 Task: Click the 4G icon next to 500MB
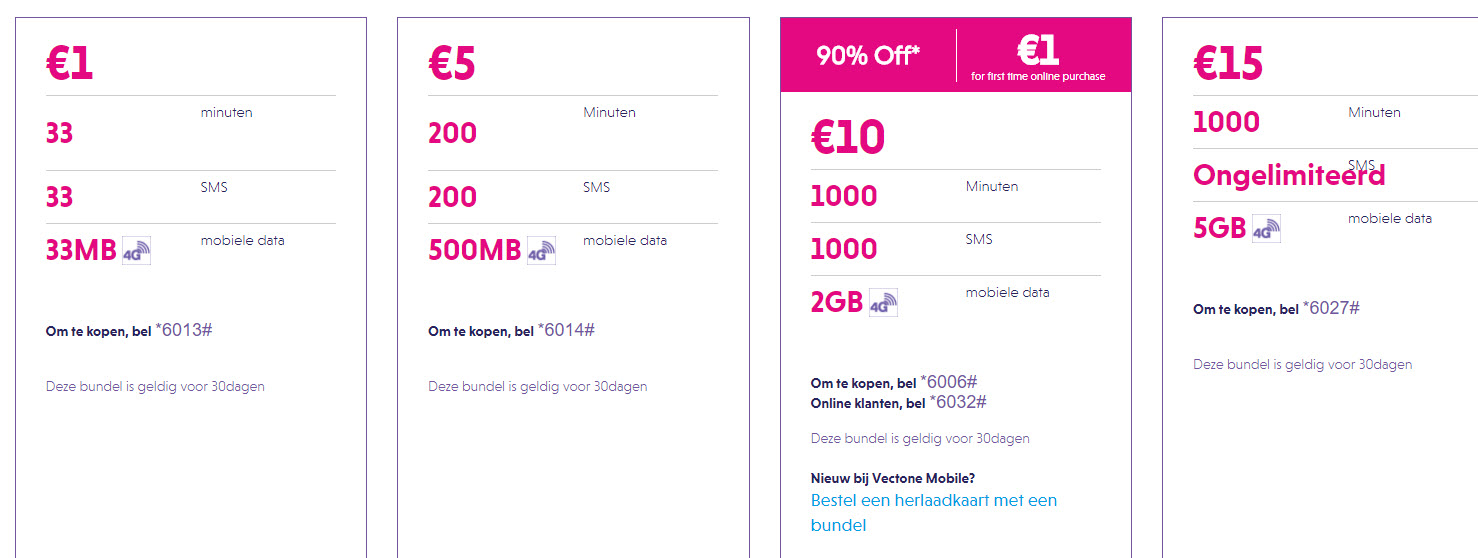pos(541,251)
